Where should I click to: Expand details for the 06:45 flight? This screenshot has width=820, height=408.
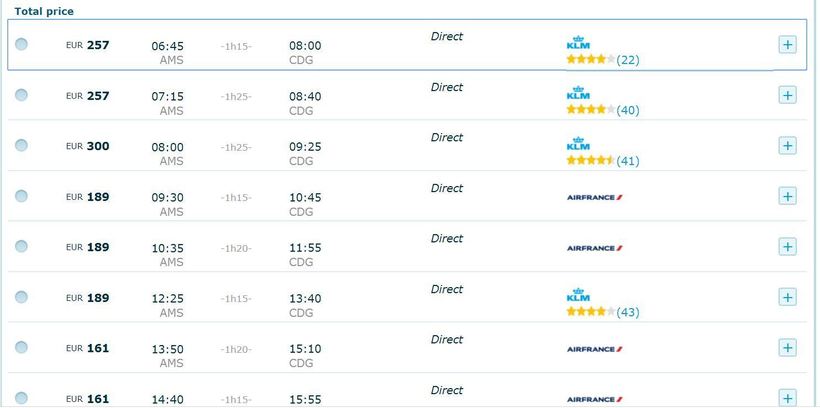[x=787, y=45]
